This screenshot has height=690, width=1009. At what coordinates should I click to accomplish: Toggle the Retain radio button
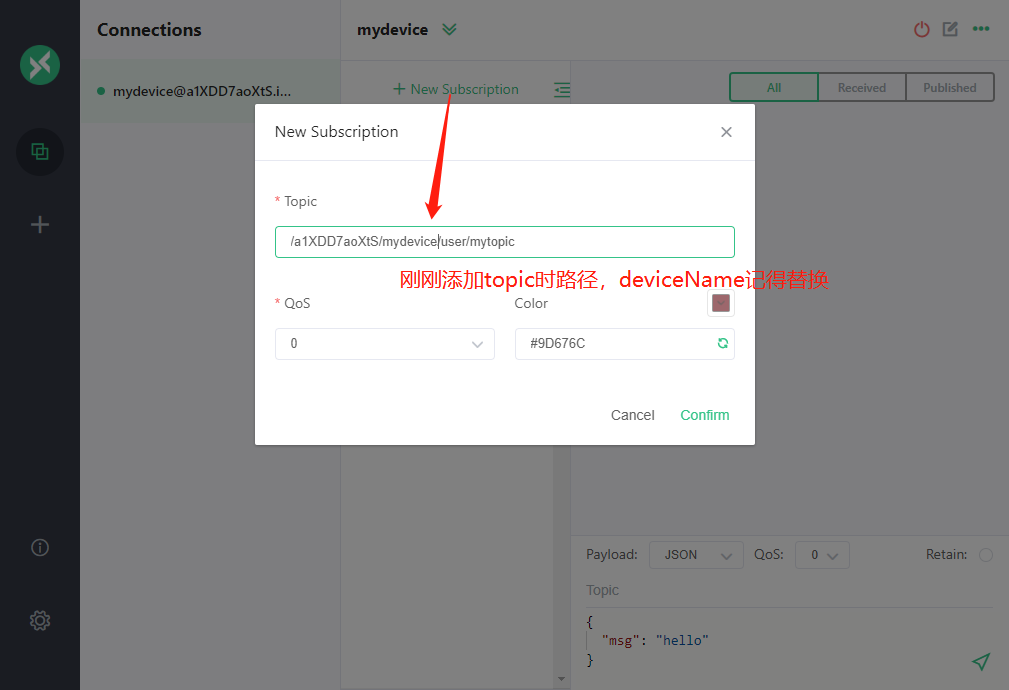click(x=986, y=555)
